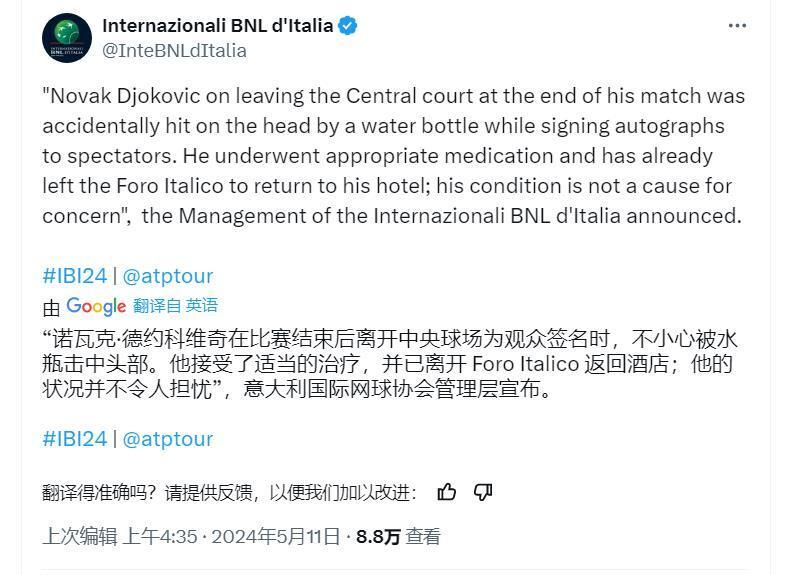Rate translation with thumbs up icon

point(447,492)
